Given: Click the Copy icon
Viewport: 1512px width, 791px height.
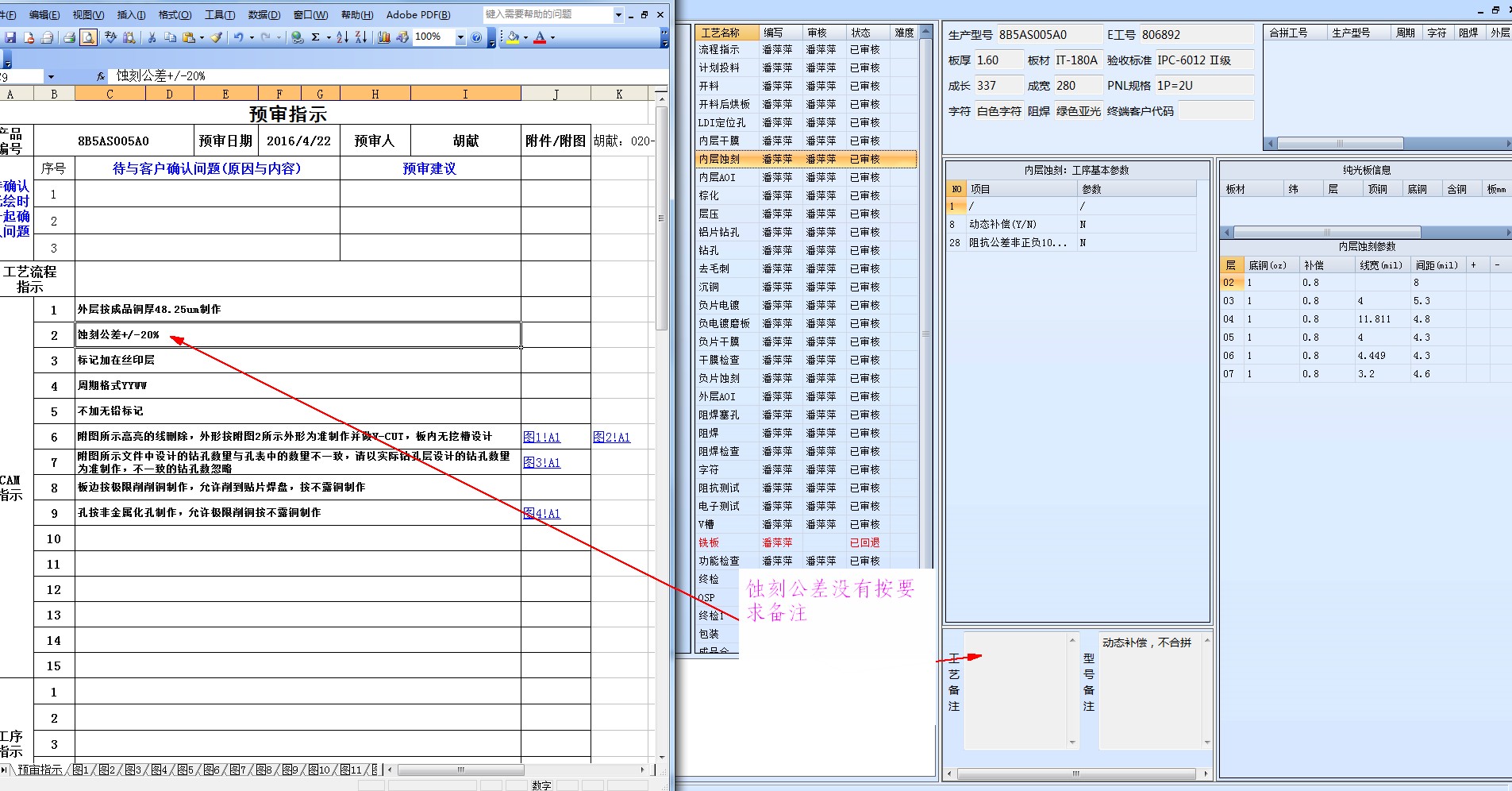Looking at the screenshot, I should [170, 37].
